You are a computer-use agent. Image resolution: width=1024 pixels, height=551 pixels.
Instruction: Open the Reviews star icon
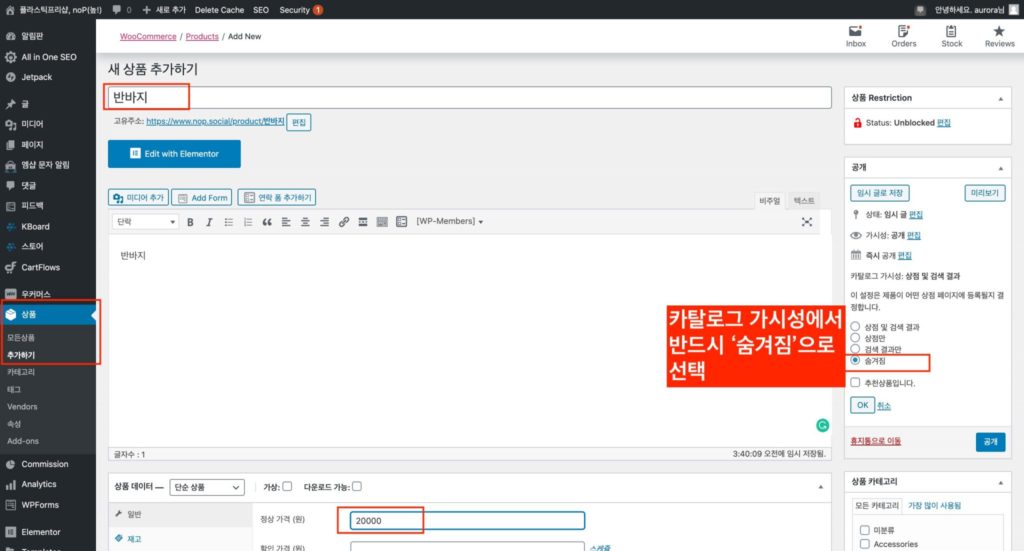click(999, 37)
